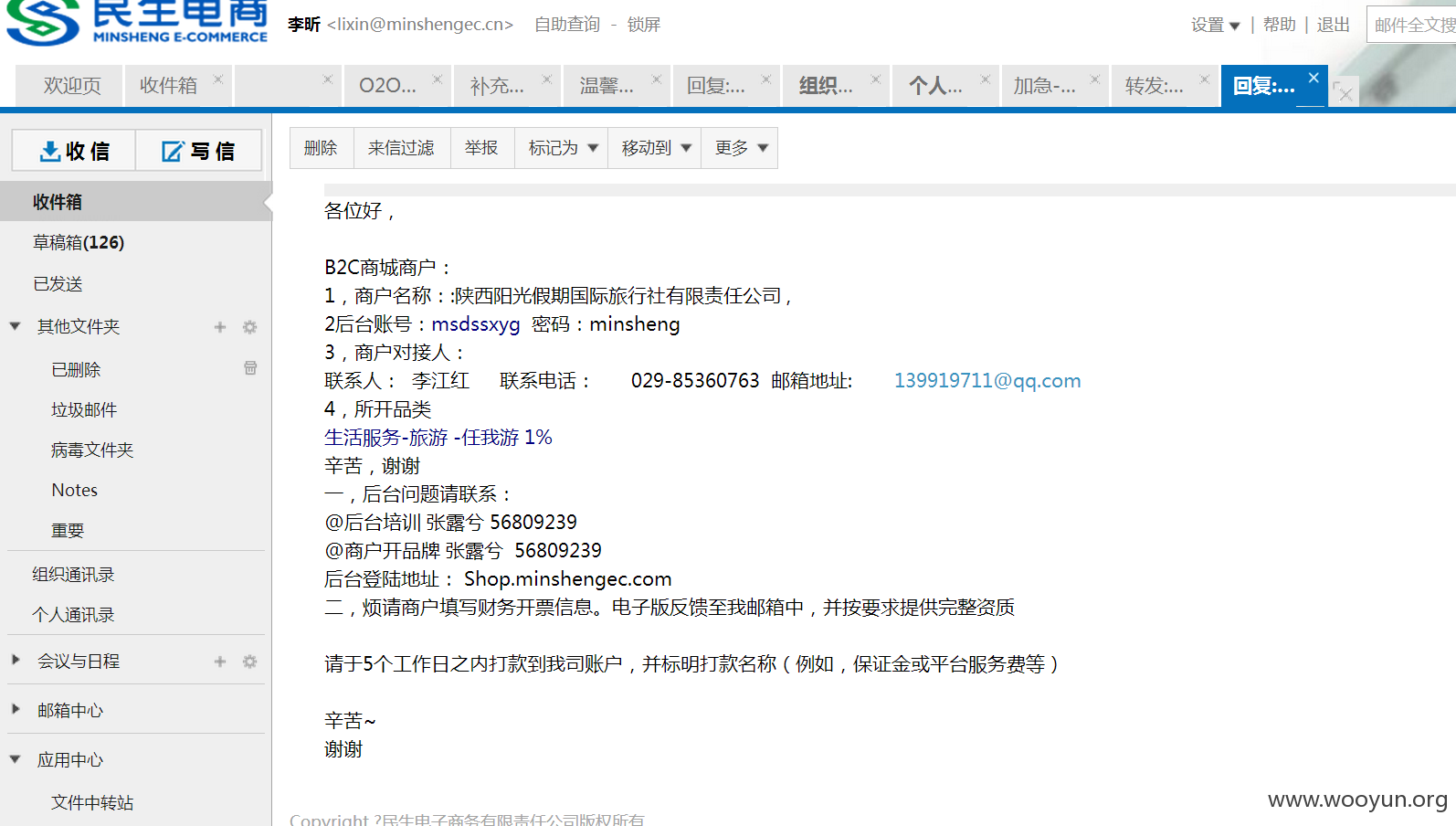Open the 移动到 dropdown
This screenshot has height=826, width=1456.
tap(655, 148)
